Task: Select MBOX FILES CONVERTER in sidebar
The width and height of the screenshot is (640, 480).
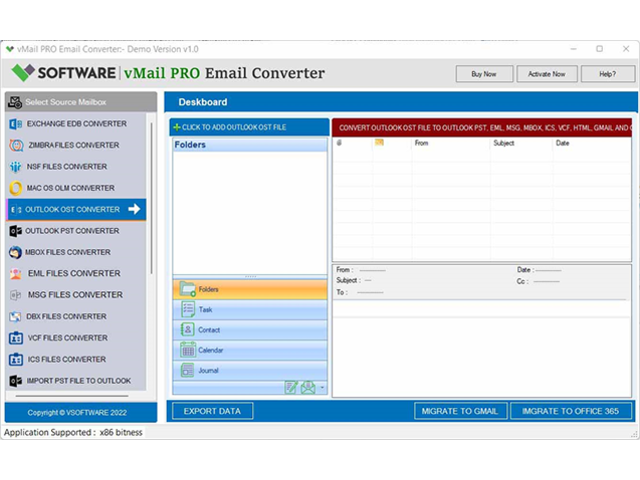Action: tap(76, 252)
